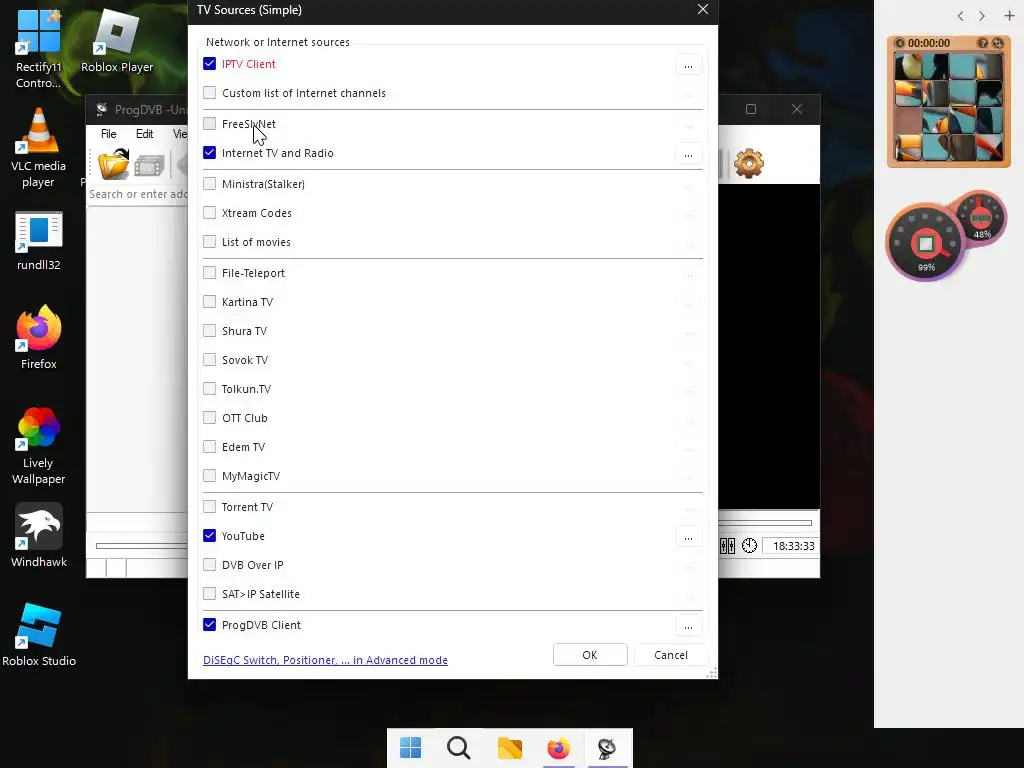This screenshot has height=768, width=1024.
Task: Enable the FreeSkyNet checkbox
Action: click(x=210, y=123)
